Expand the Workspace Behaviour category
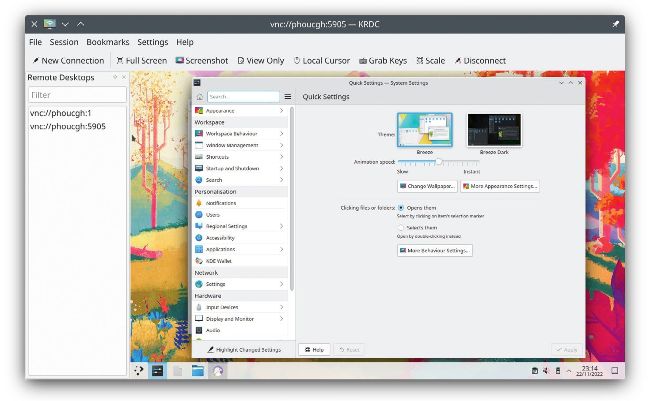Image resolution: width=650 pixels, height=401 pixels. click(240, 133)
